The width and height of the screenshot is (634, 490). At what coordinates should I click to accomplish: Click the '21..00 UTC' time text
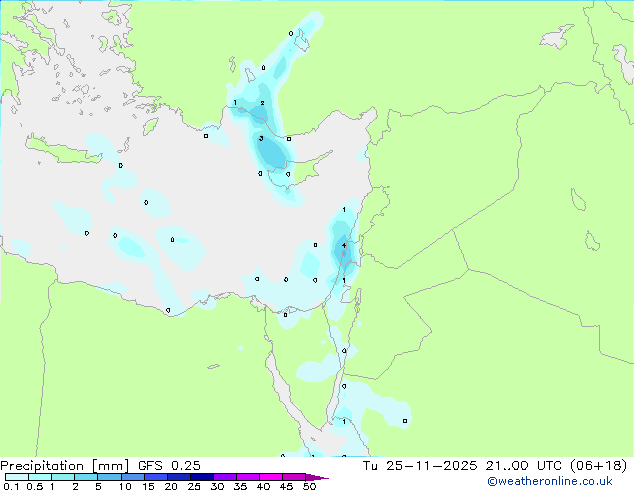pos(524,466)
